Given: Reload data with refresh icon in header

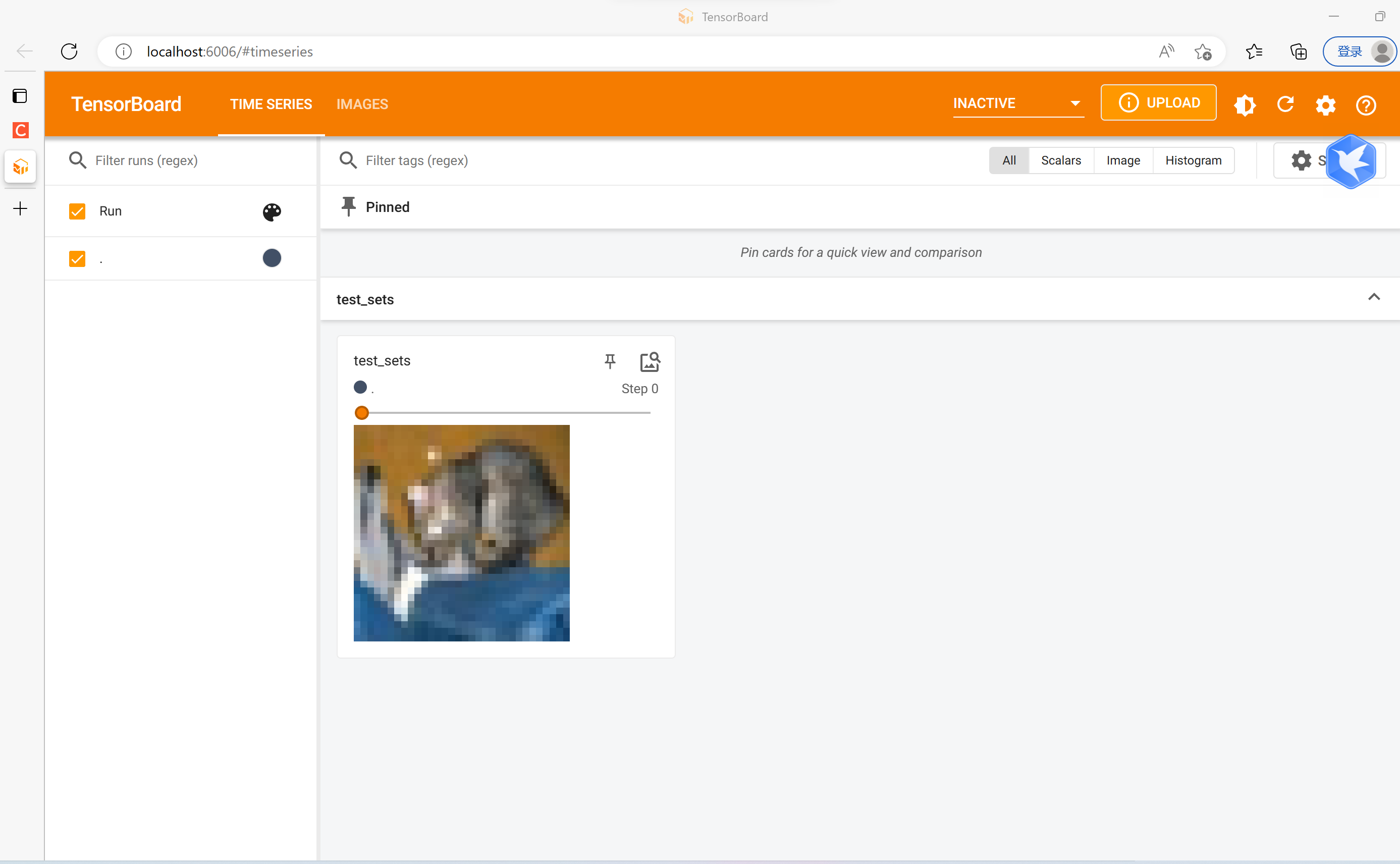Looking at the screenshot, I should (1285, 104).
